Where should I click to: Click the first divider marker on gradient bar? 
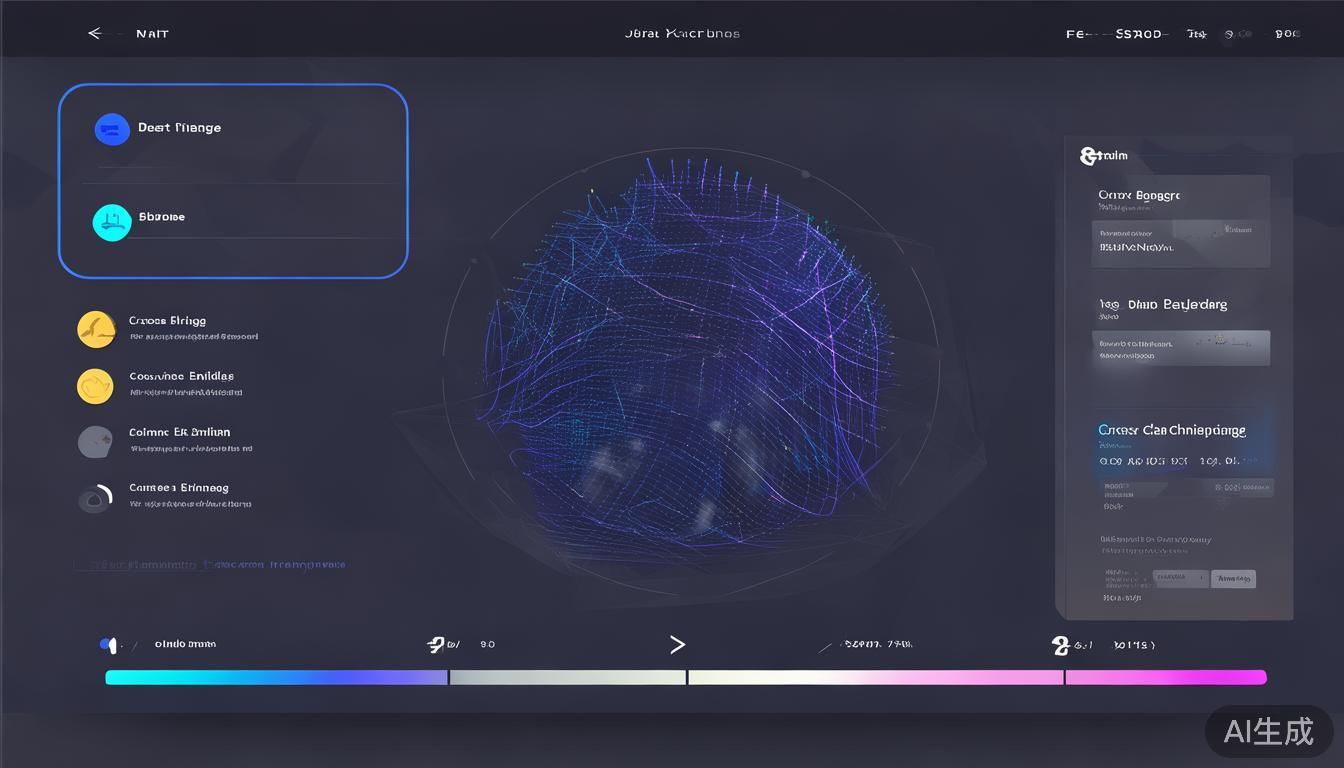[449, 678]
